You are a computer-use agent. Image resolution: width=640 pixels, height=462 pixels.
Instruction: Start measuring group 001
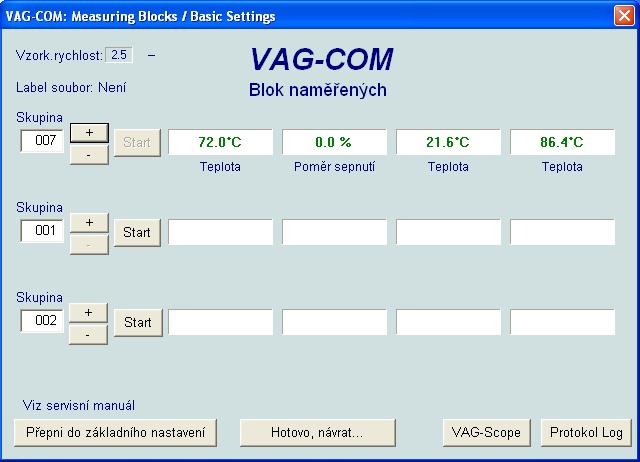tap(137, 233)
